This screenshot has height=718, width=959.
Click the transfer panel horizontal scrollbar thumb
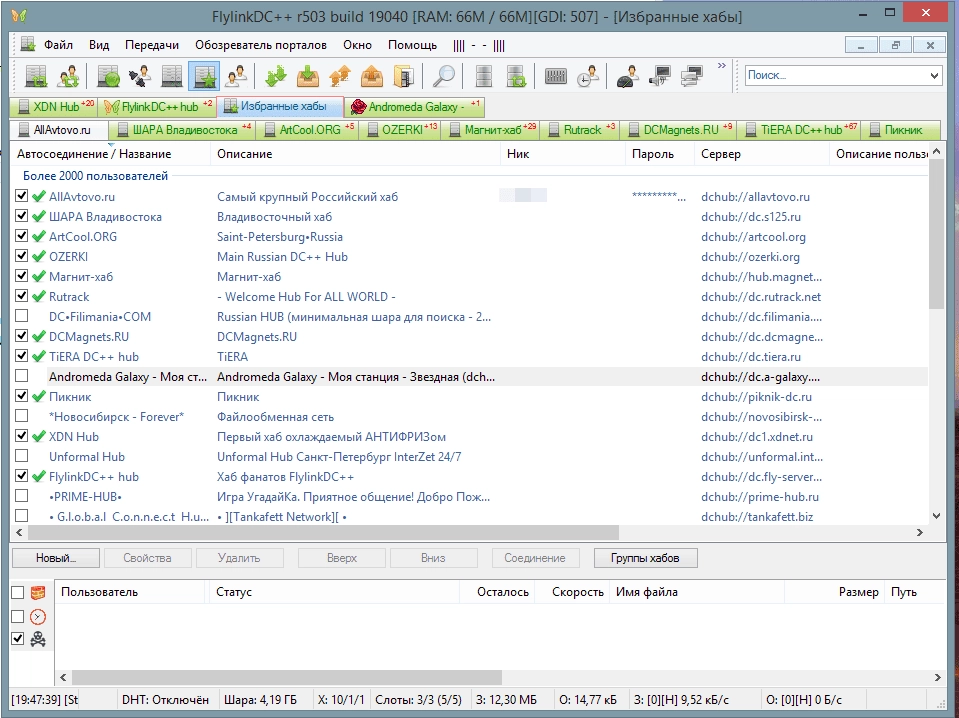(x=287, y=677)
